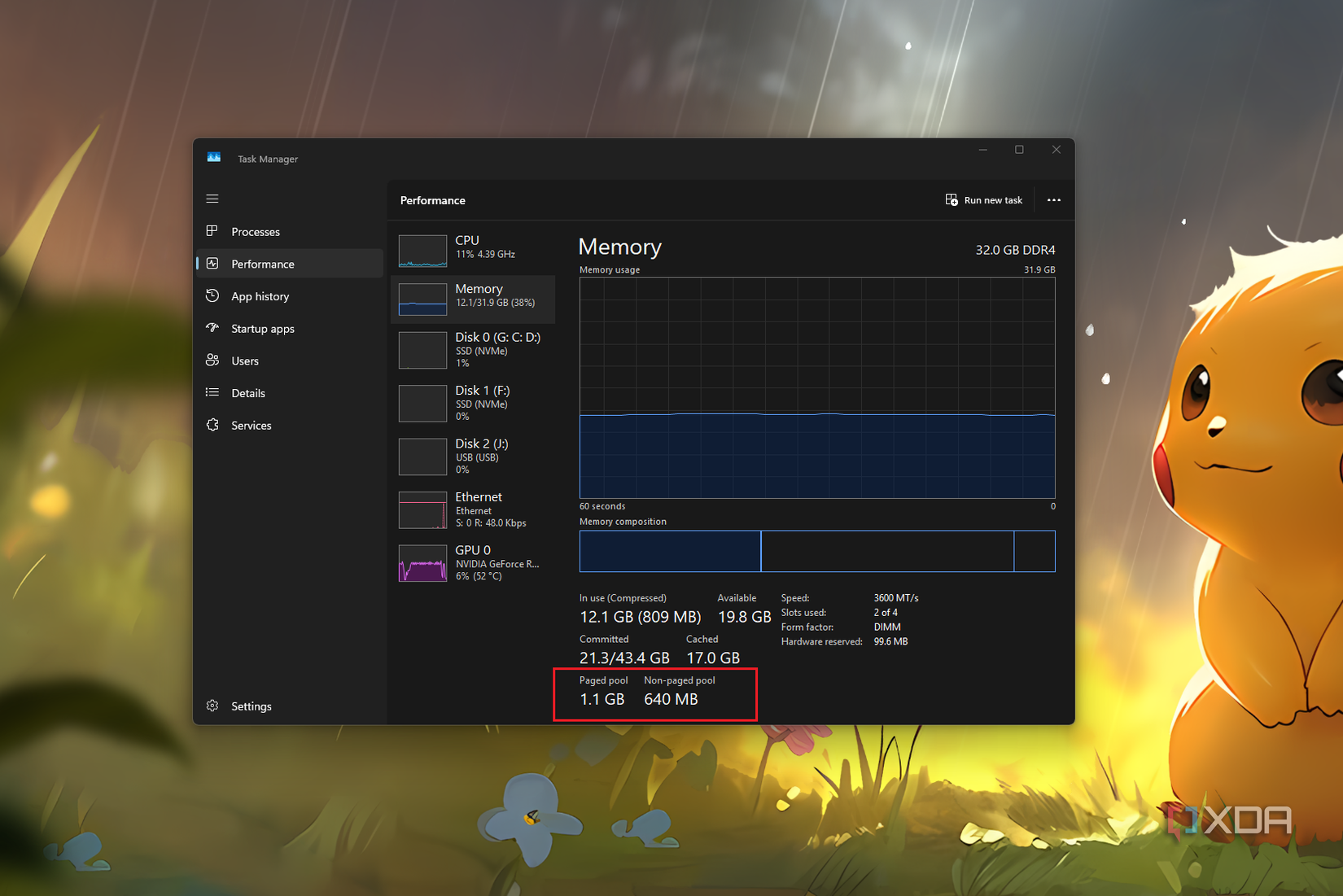Click the Available 19.8 GB value

(744, 617)
